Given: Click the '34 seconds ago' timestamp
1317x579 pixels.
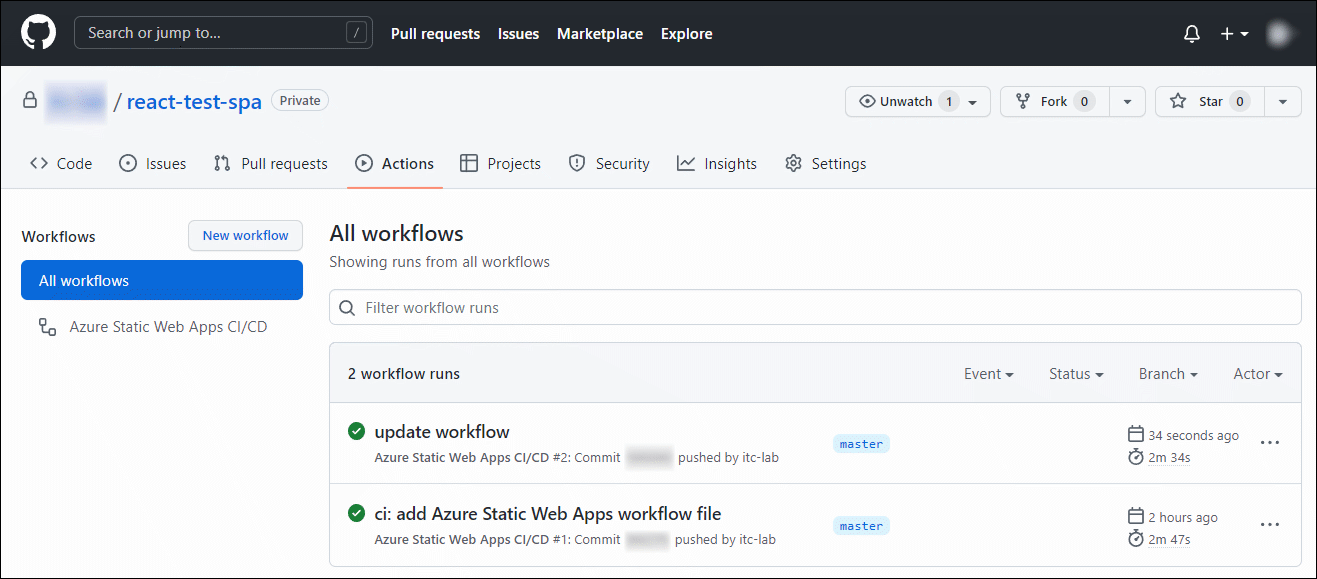Looking at the screenshot, I should 1193,436.
